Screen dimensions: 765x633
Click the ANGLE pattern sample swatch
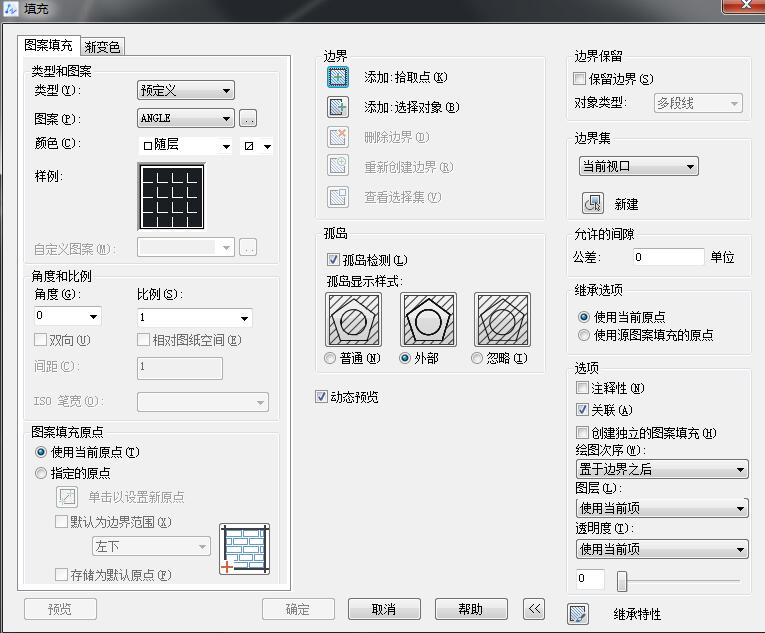(172, 197)
